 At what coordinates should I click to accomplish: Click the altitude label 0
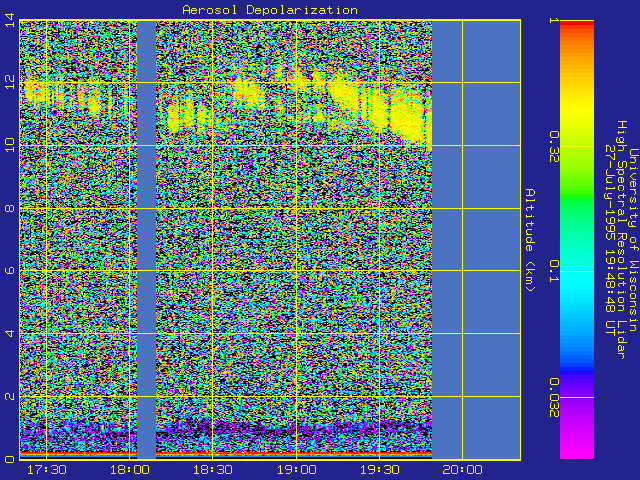[10, 459]
